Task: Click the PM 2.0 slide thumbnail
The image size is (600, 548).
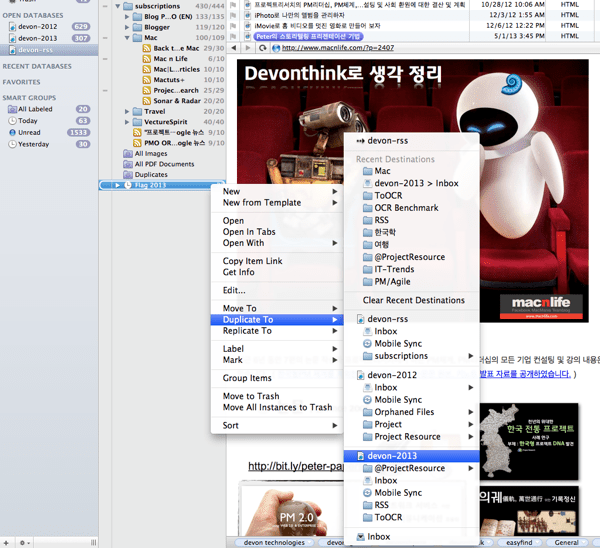Action: pyautogui.click(x=292, y=509)
